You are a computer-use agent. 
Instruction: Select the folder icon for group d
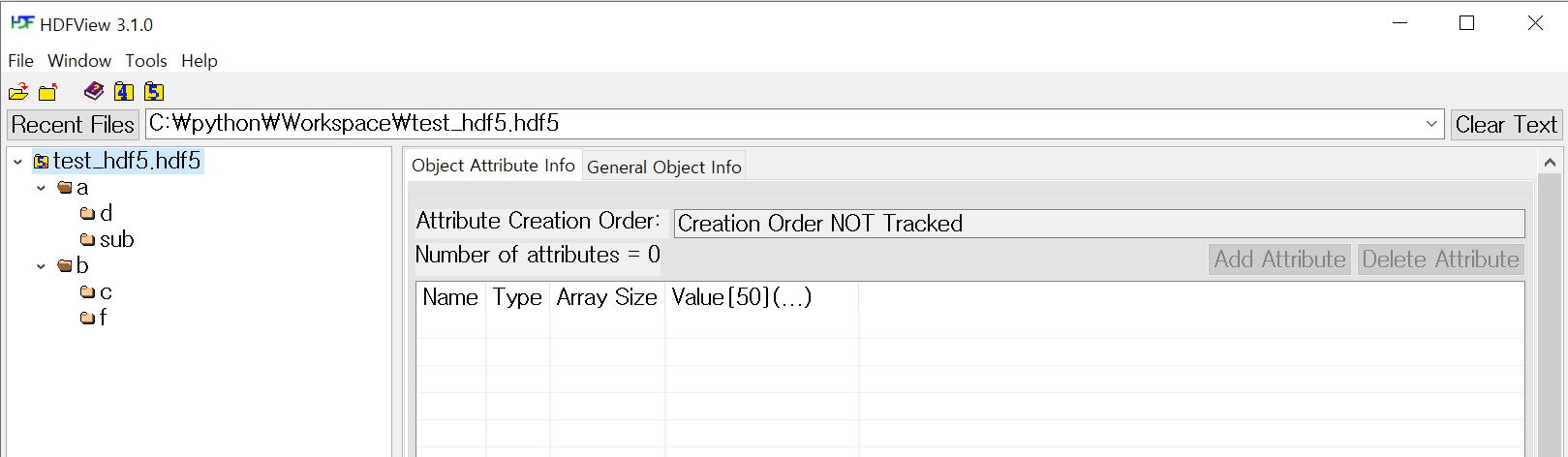click(x=87, y=213)
